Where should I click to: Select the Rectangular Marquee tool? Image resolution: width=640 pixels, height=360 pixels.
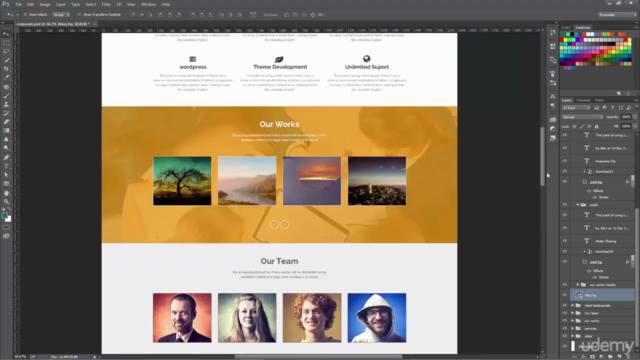point(6,42)
